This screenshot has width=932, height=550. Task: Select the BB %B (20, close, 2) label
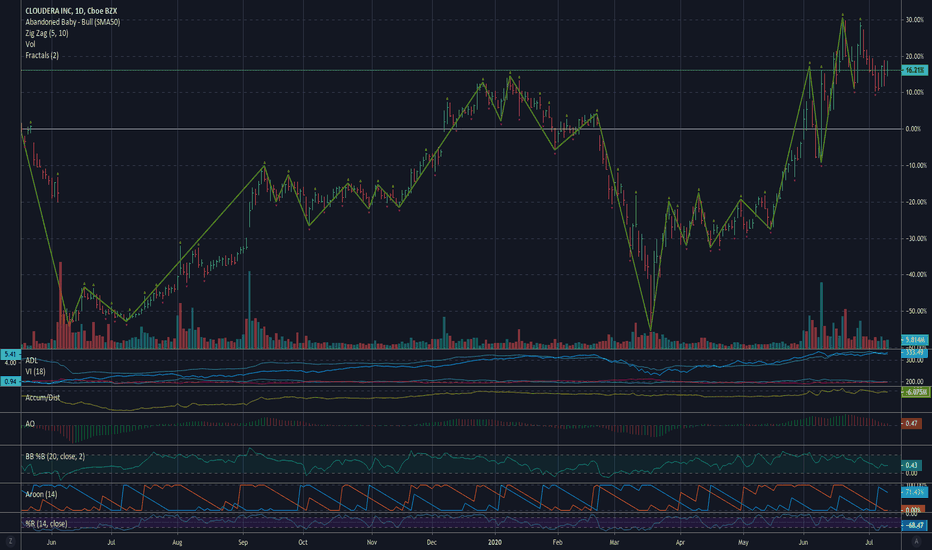click(x=55, y=457)
